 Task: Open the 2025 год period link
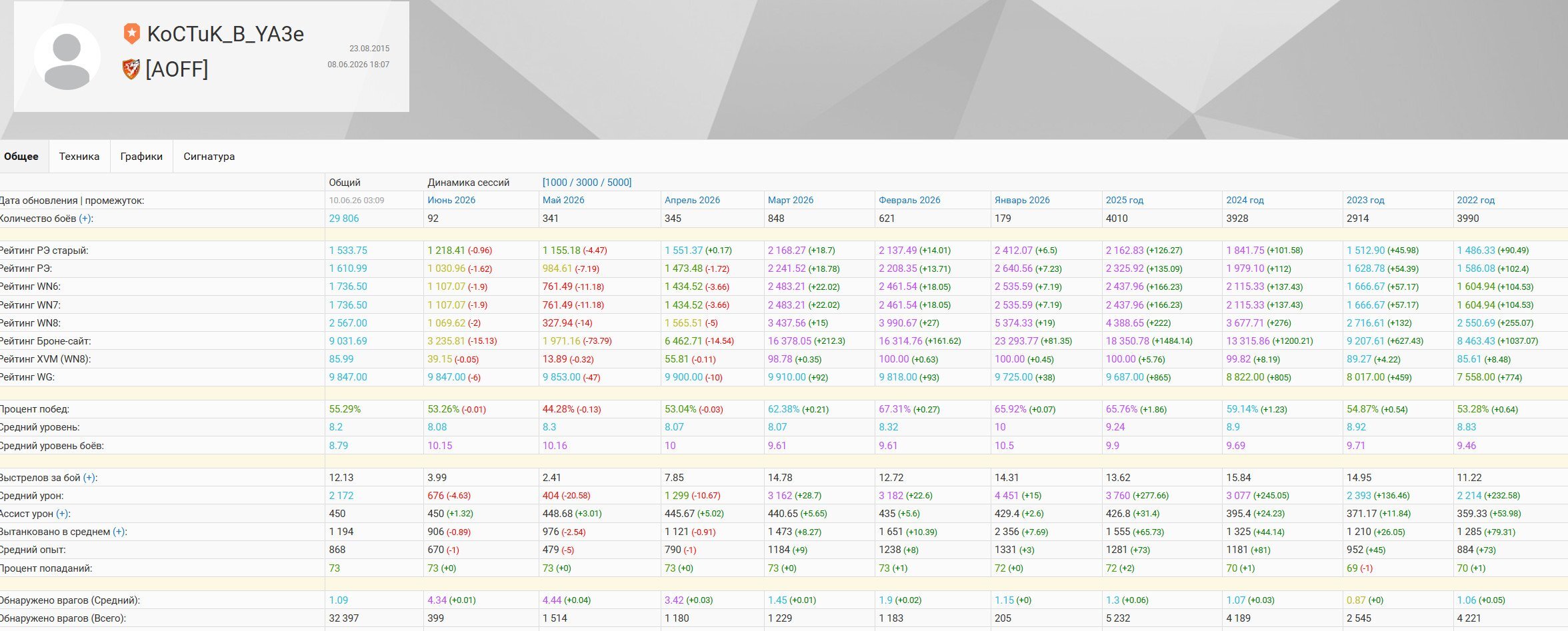1125,200
